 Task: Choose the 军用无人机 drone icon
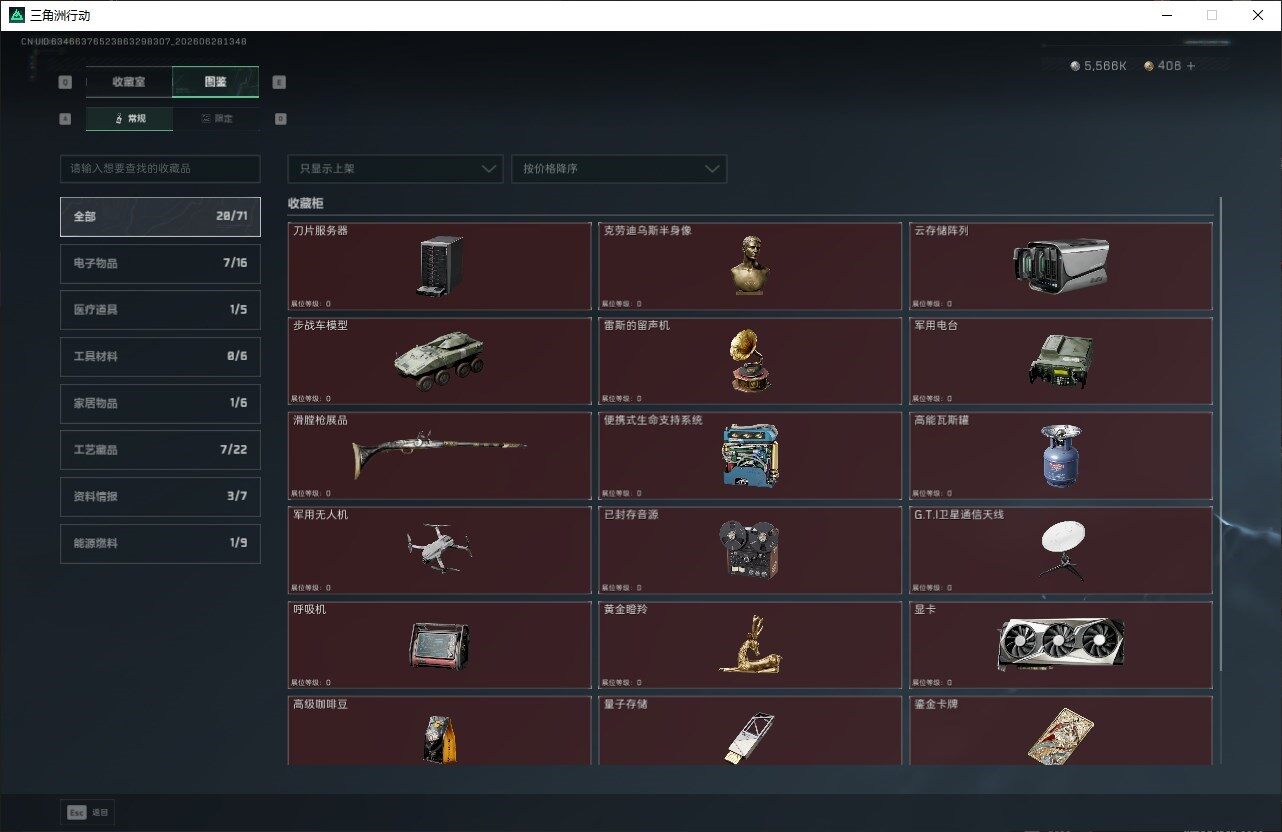coord(439,548)
